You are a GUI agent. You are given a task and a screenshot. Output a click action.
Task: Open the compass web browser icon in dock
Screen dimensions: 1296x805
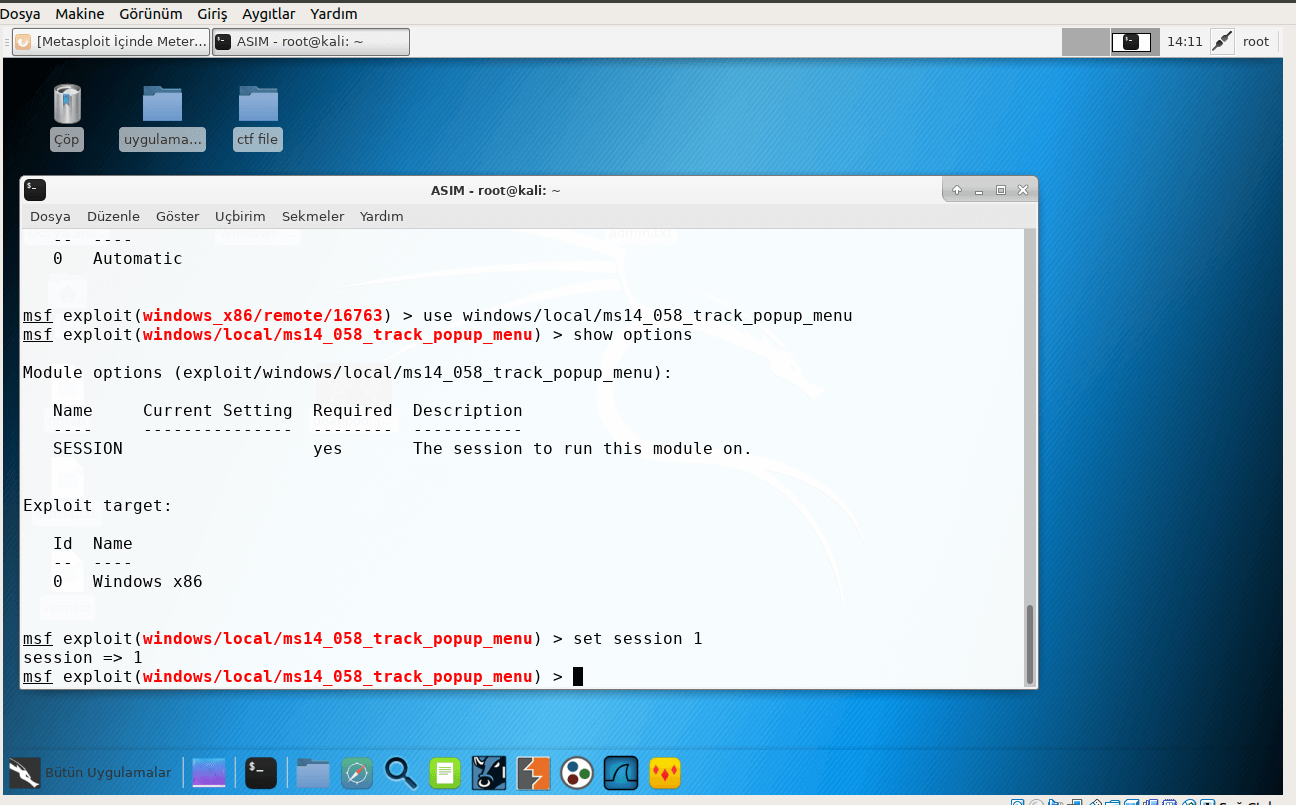click(357, 772)
